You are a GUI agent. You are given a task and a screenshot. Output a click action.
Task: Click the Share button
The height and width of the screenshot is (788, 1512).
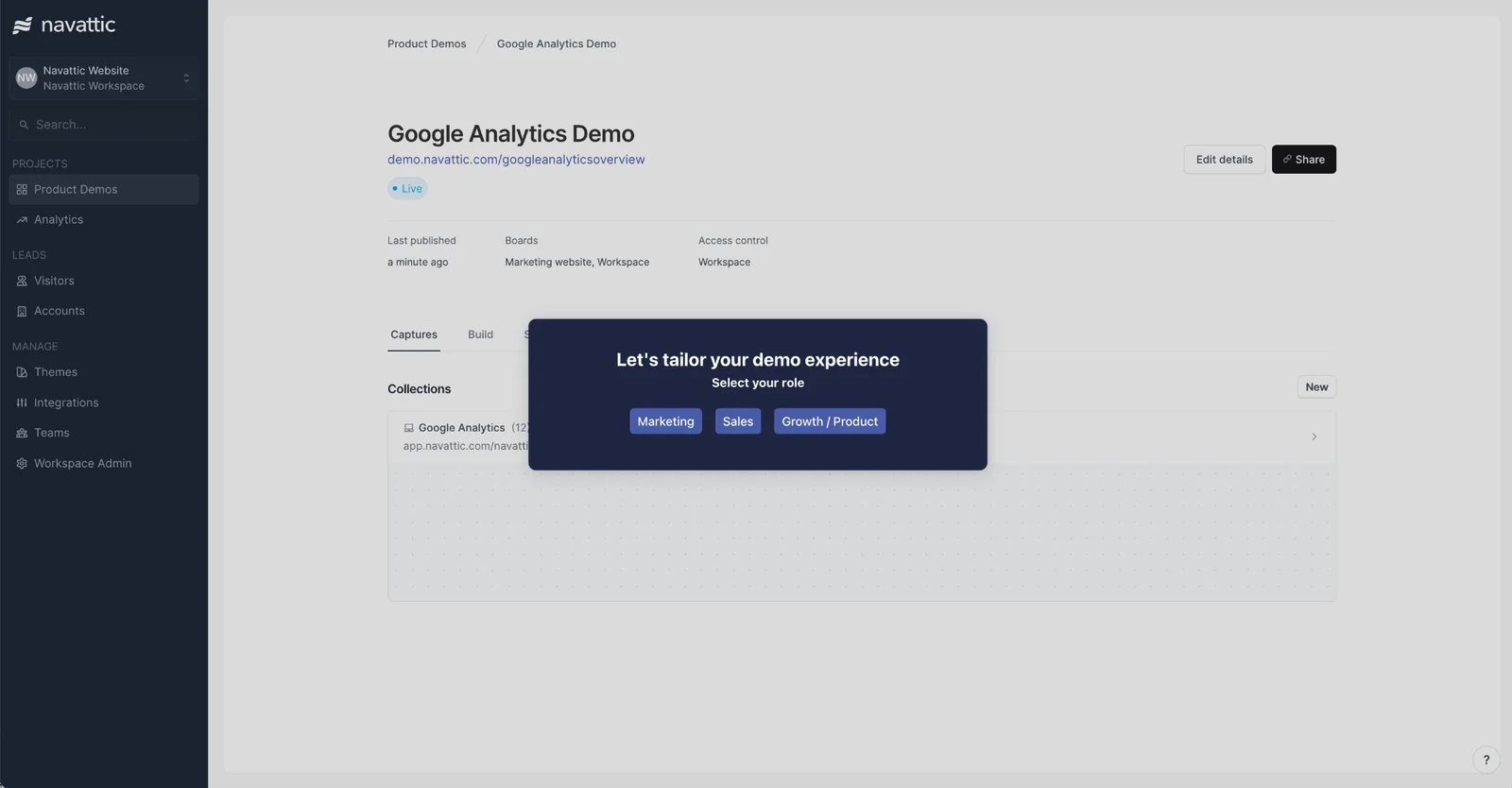(1303, 160)
